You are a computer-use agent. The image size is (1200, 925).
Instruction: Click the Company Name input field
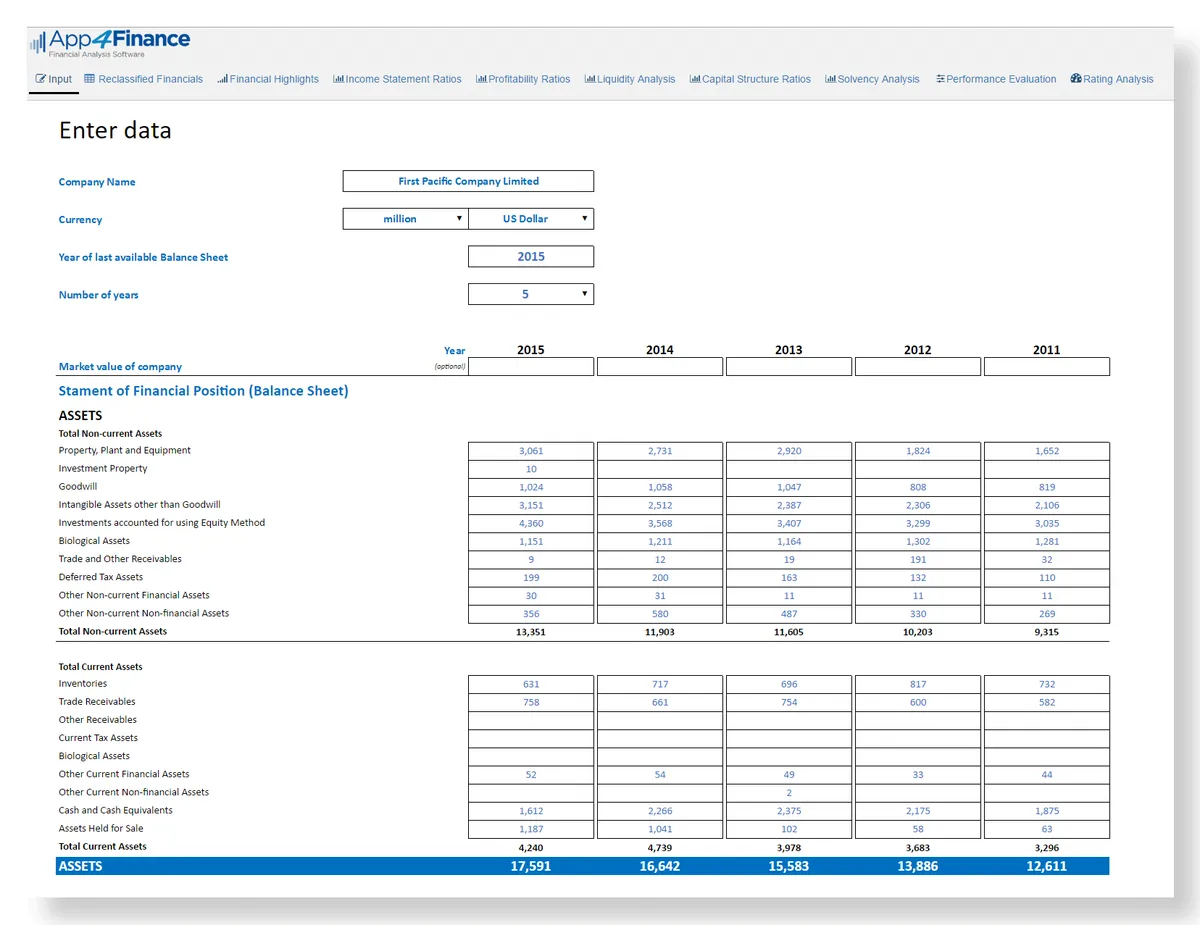point(468,181)
